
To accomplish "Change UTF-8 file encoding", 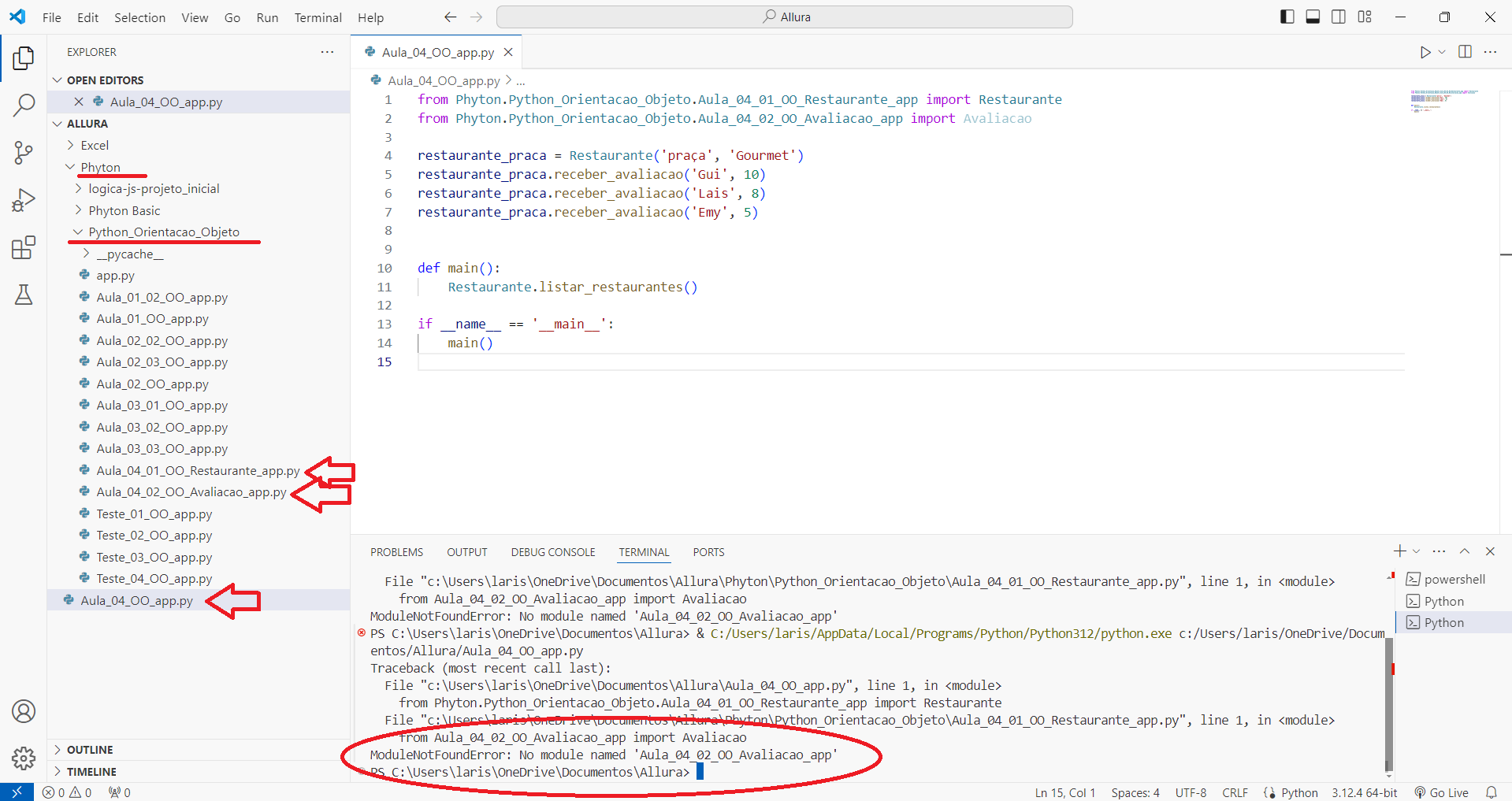I will [1191, 792].
